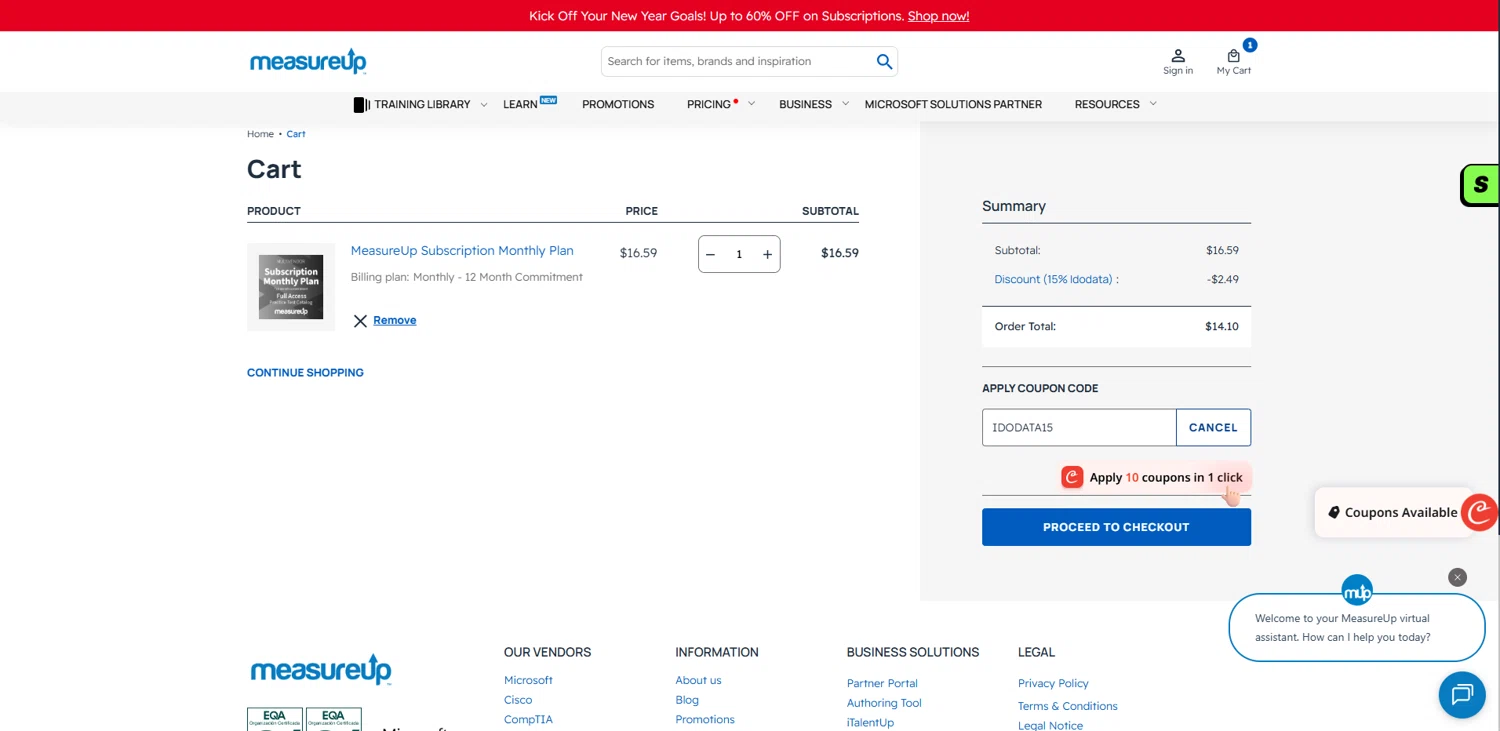This screenshot has height=731, width=1500.
Task: Open MICROSOFT SOLUTIONS PARTNER menu item
Action: [953, 104]
